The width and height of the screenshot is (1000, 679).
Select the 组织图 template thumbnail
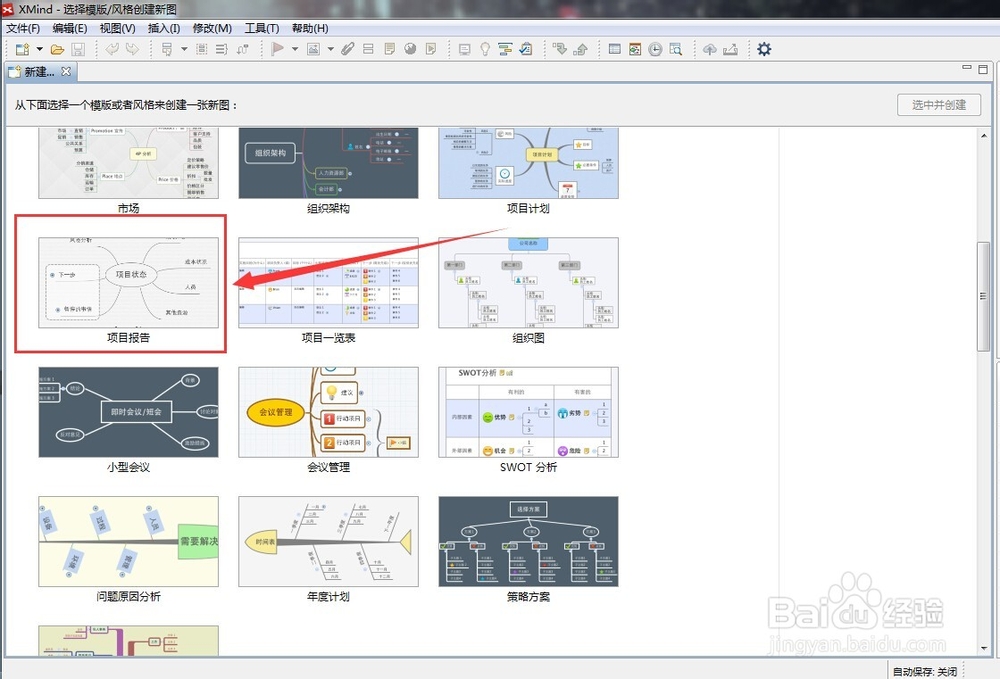pyautogui.click(x=528, y=282)
